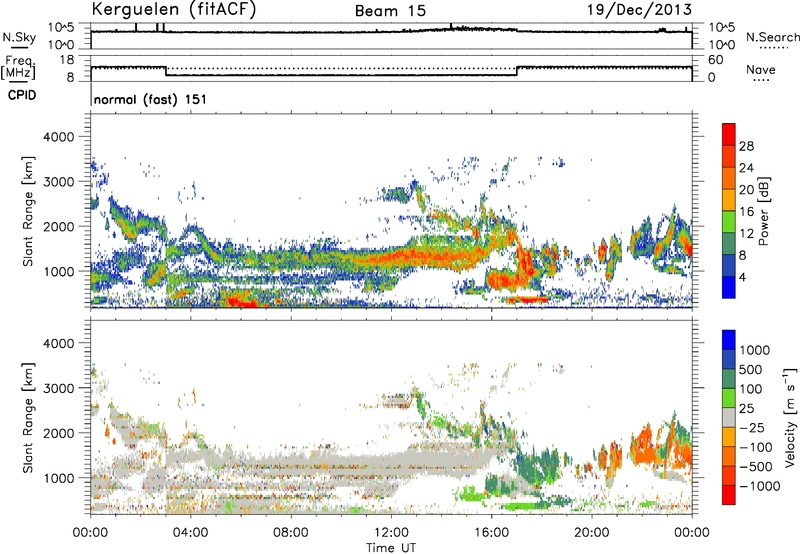
Task: Click the '16:00' time axis tick label
Action: point(491,533)
